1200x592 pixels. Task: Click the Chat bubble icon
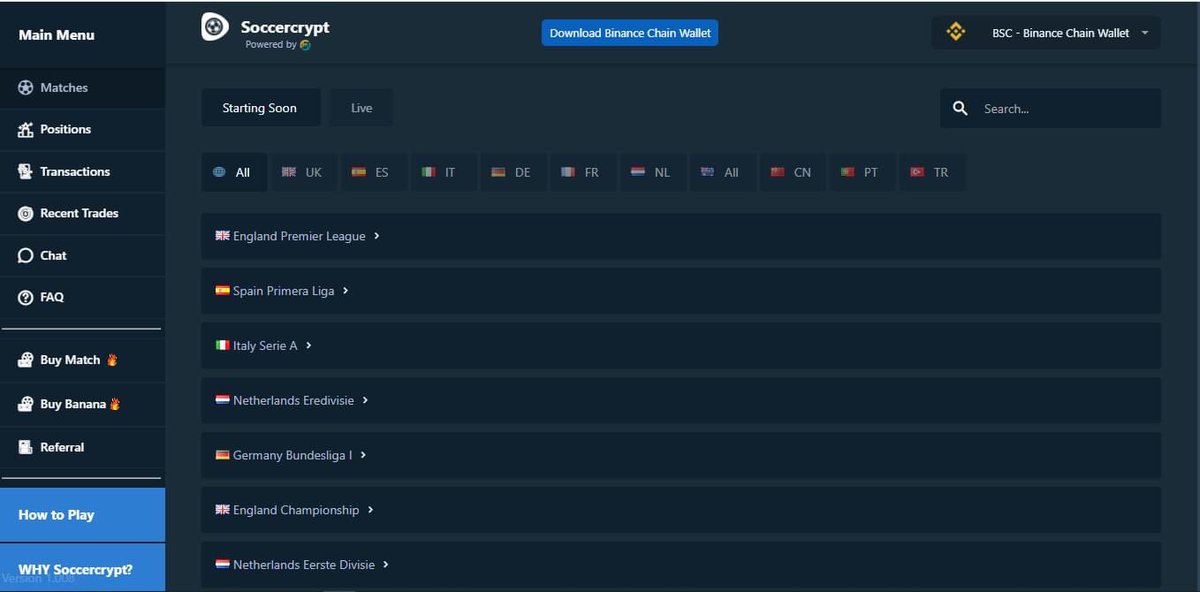(x=26, y=256)
